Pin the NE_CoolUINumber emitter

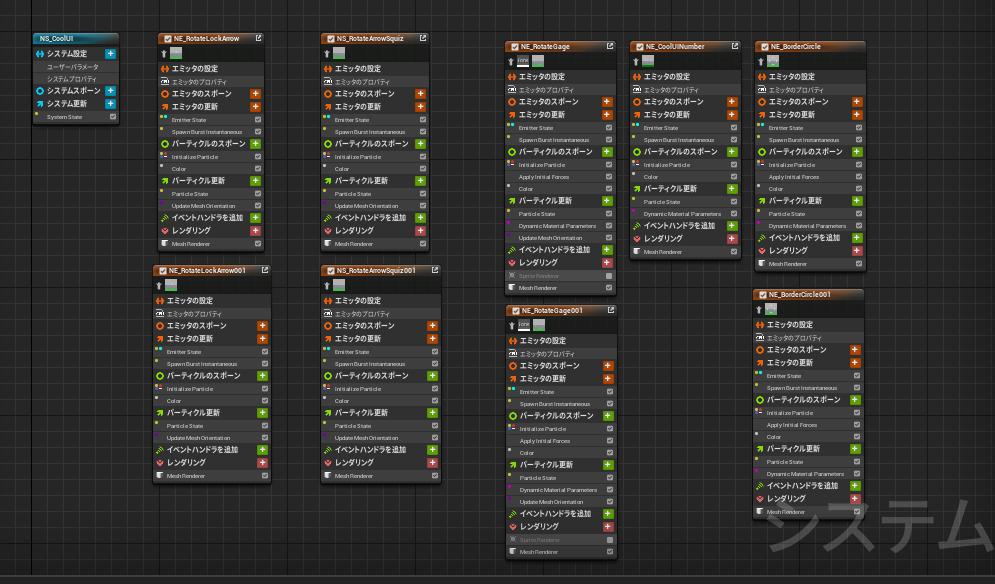[635, 62]
